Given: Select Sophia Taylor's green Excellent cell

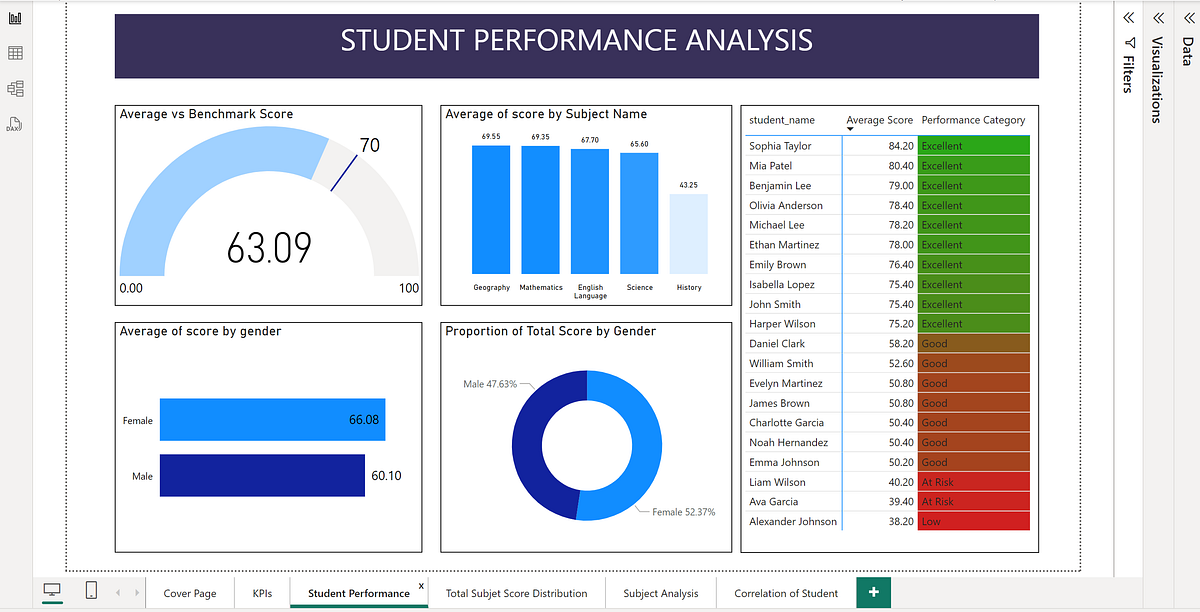Looking at the screenshot, I should 973,145.
